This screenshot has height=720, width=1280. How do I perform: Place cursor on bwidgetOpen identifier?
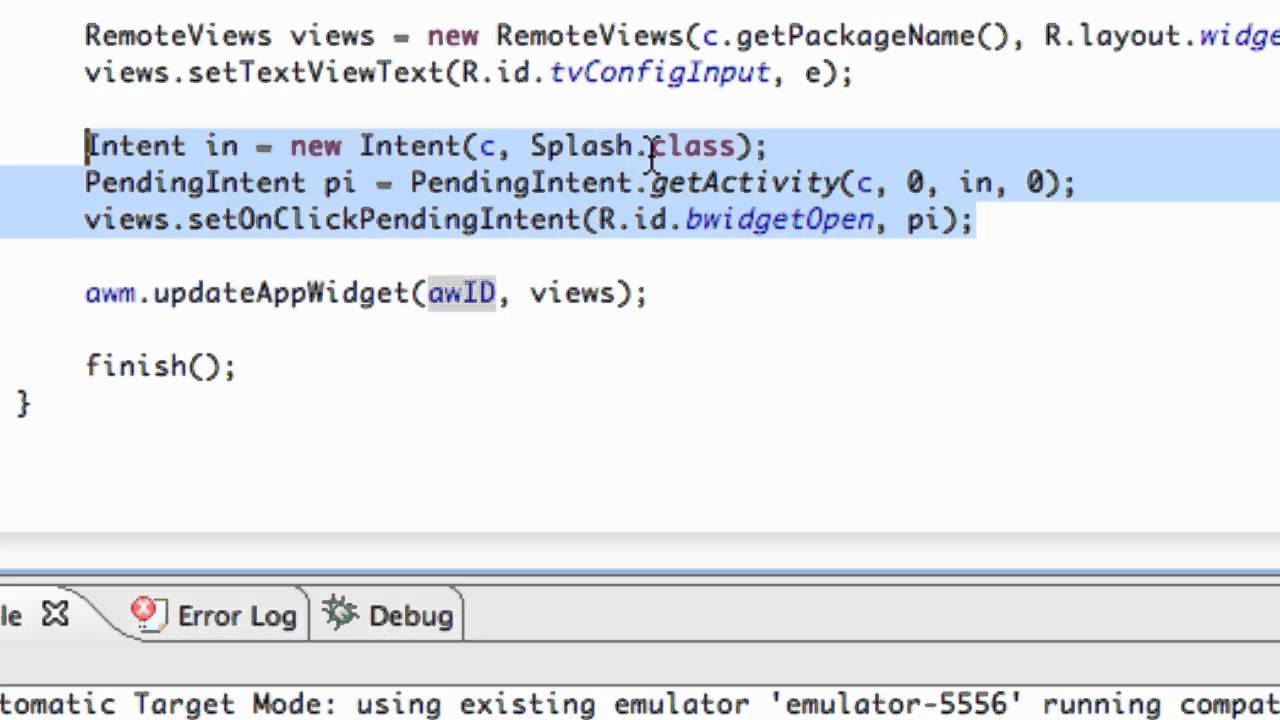point(779,219)
